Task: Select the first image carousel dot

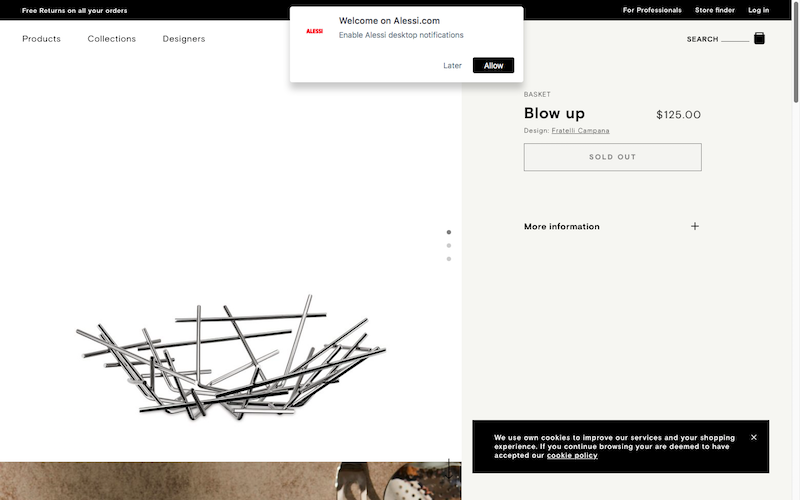Action: click(449, 232)
